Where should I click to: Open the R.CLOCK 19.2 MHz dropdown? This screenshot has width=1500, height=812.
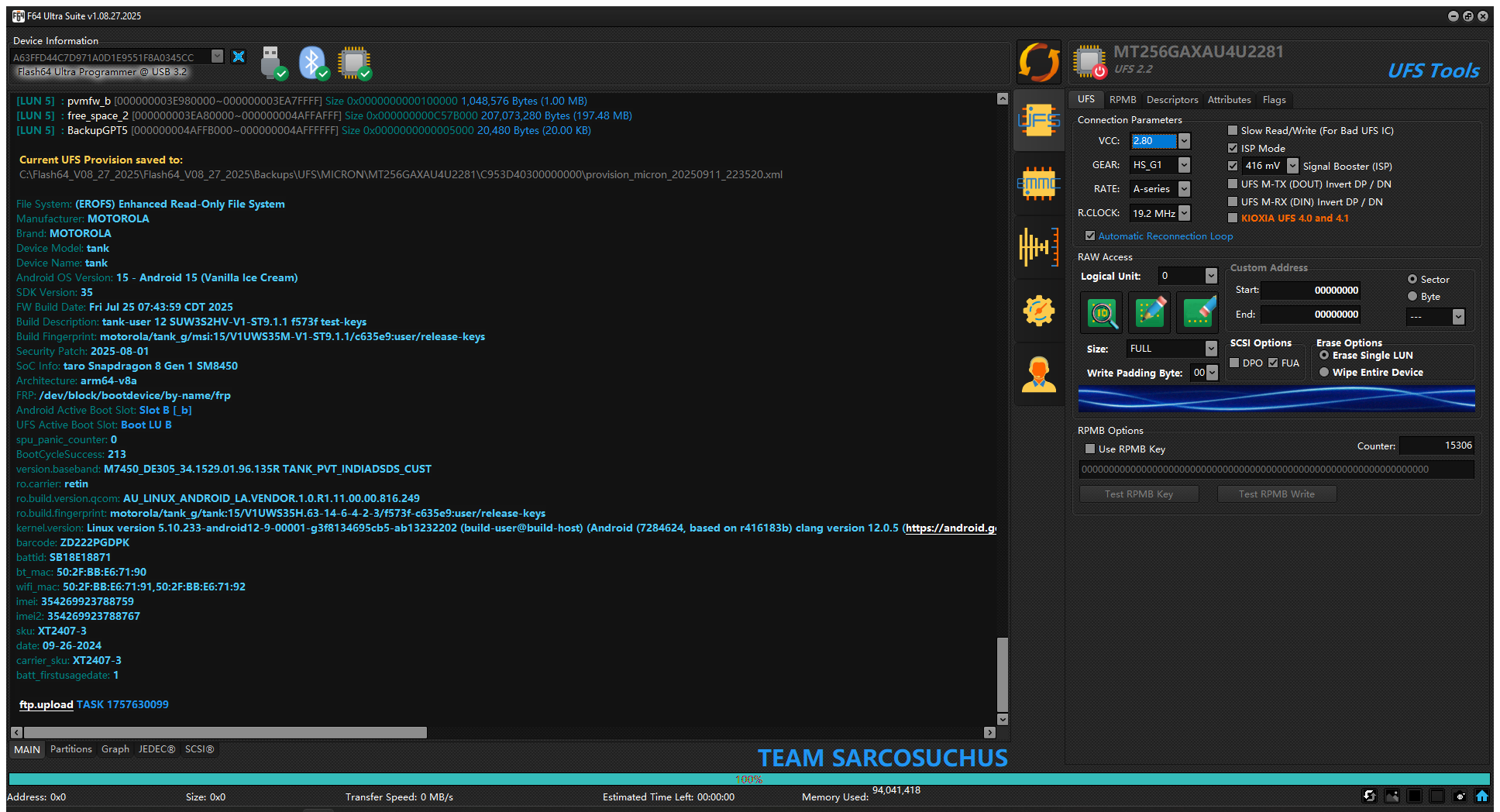[1184, 213]
